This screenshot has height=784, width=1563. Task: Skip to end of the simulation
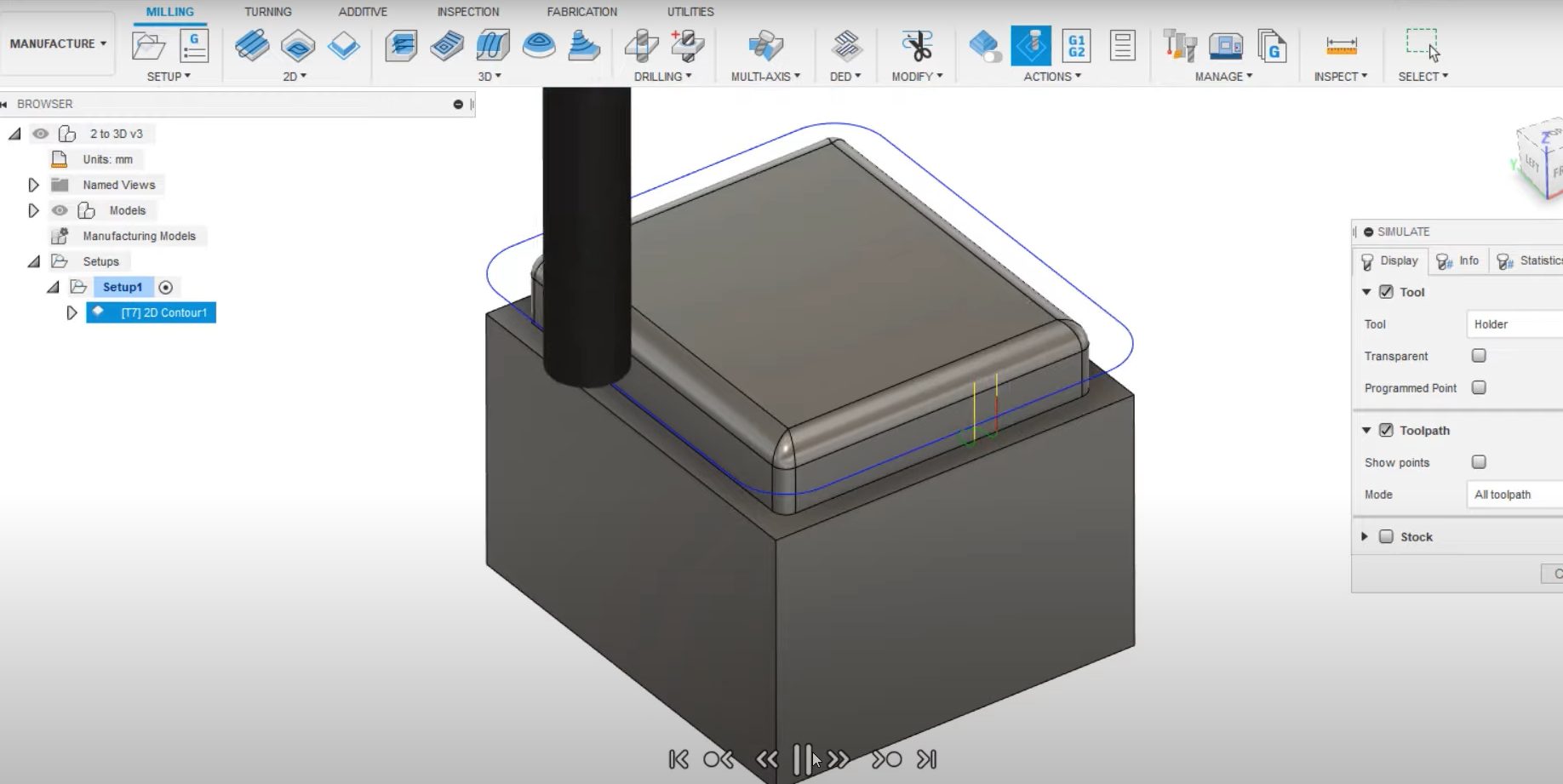click(925, 758)
